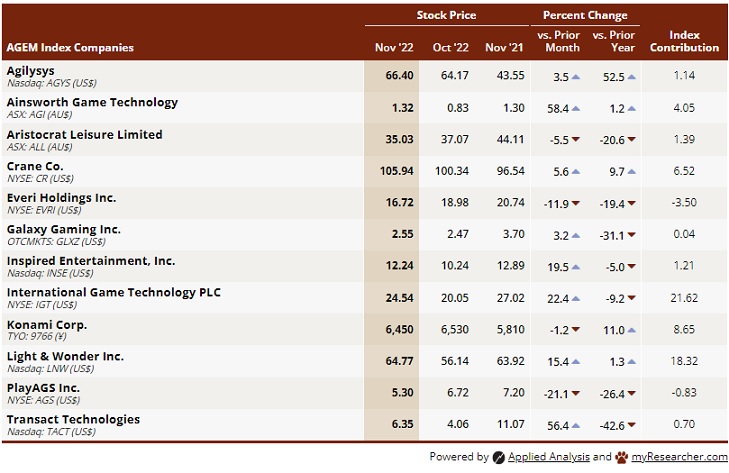The width and height of the screenshot is (729, 473).
Task: Click the vs. Prior Month header
Action: [558, 41]
